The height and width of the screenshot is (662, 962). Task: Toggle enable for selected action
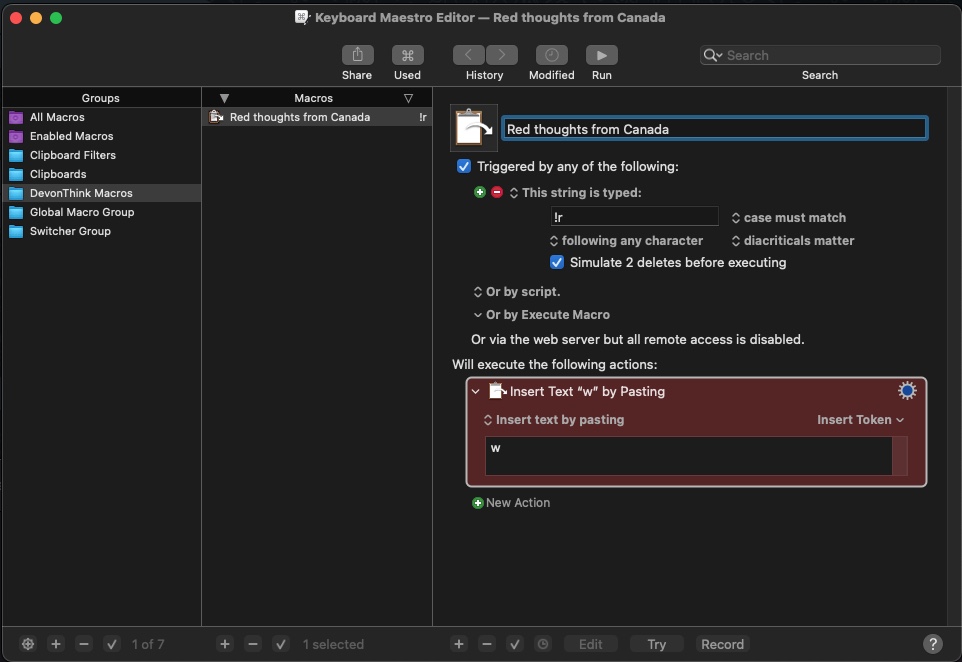tap(515, 644)
